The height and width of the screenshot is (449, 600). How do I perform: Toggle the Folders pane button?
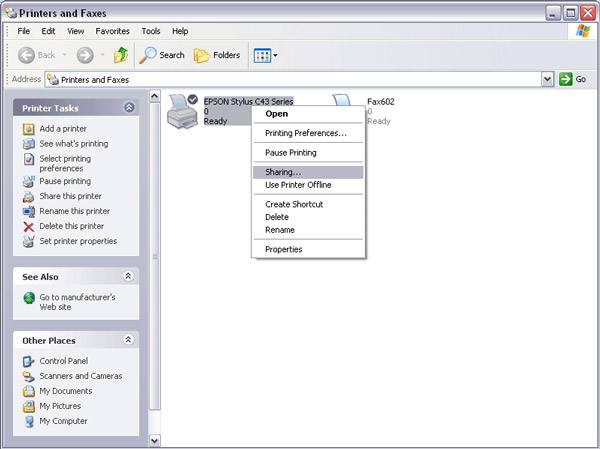pos(216,55)
